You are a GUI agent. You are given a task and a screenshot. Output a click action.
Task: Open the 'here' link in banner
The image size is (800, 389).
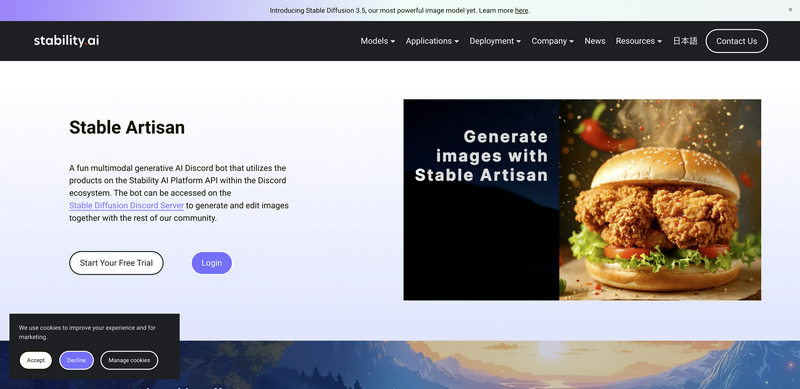[x=521, y=10]
